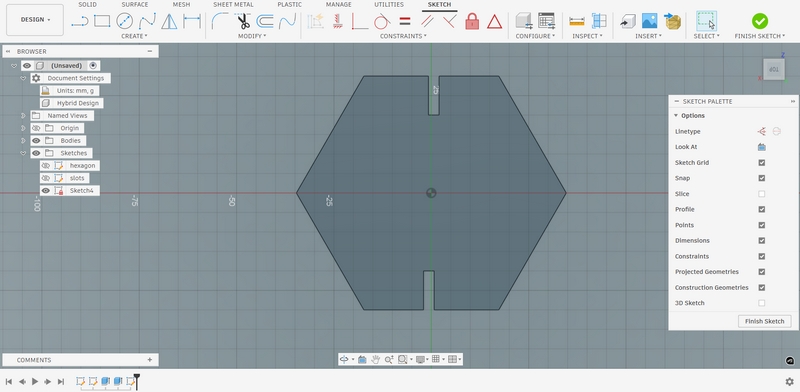Toggle visibility of the Bodies folder
Screen dimensions: 800x392
(x=36, y=140)
